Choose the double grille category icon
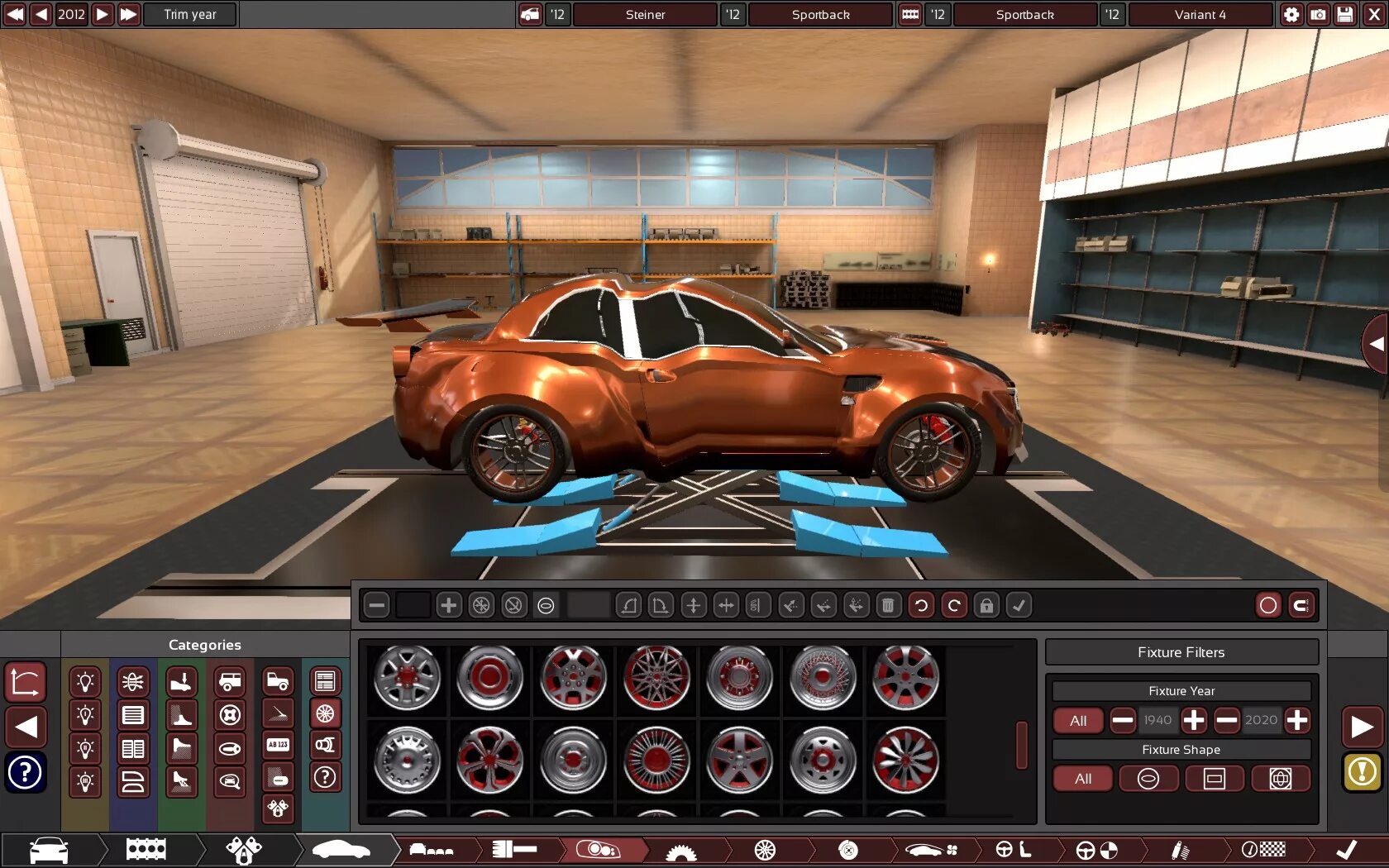This screenshot has height=868, width=1389. 133,749
